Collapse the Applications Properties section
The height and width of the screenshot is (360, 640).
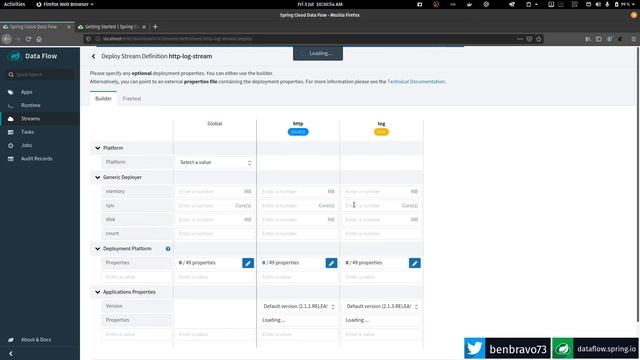(x=98, y=292)
